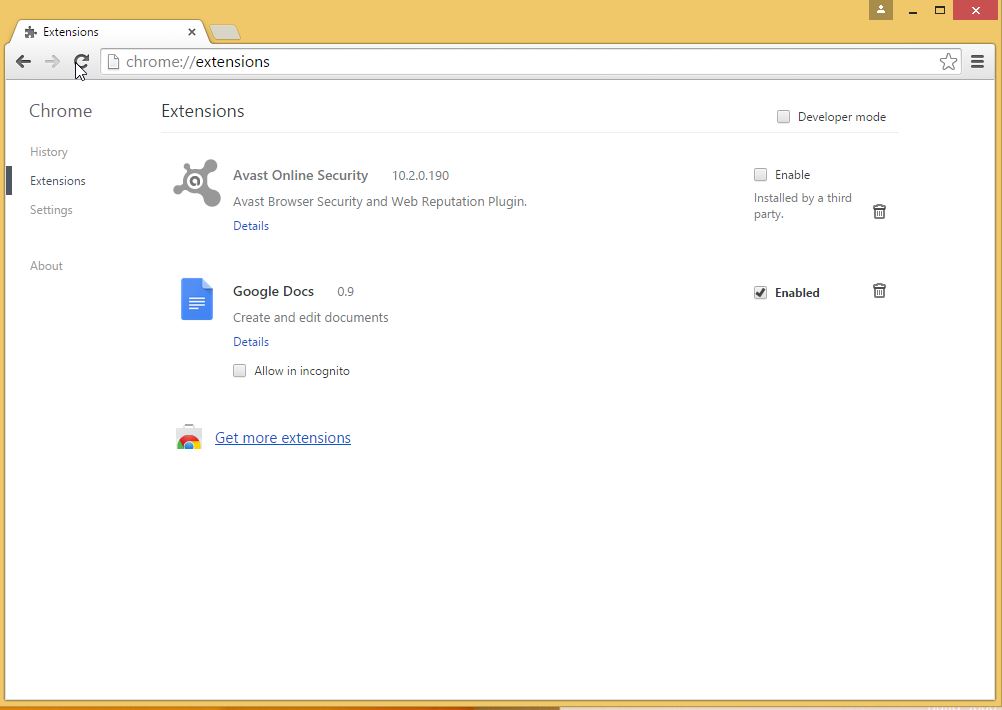The height and width of the screenshot is (710, 1002).
Task: Bookmark the page with the star icon
Action: [948, 61]
